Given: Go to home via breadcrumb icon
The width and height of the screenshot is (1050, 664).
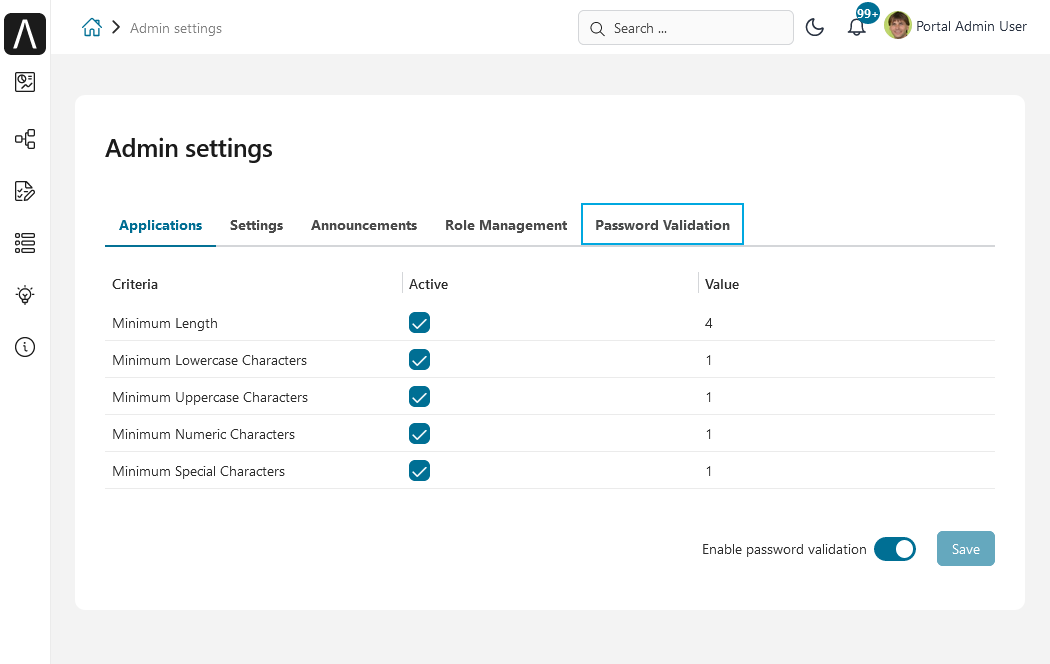Looking at the screenshot, I should point(92,27).
